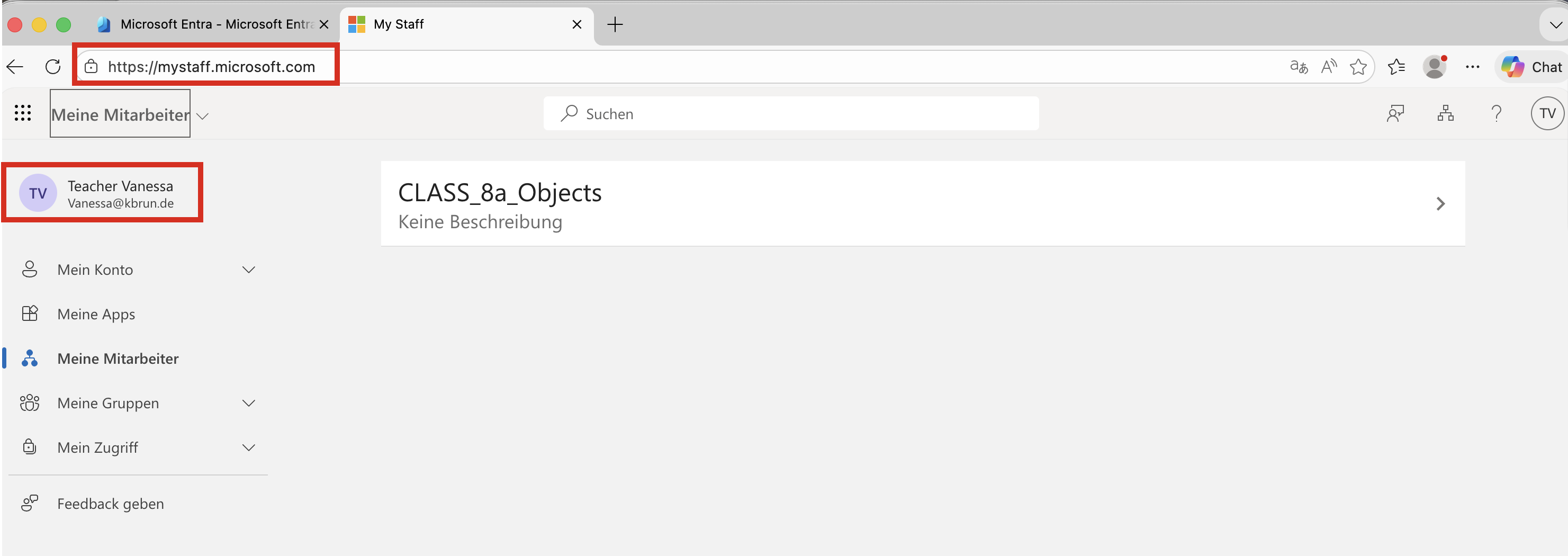
Task: Open the browser settings ellipsis menu
Action: [x=1472, y=67]
